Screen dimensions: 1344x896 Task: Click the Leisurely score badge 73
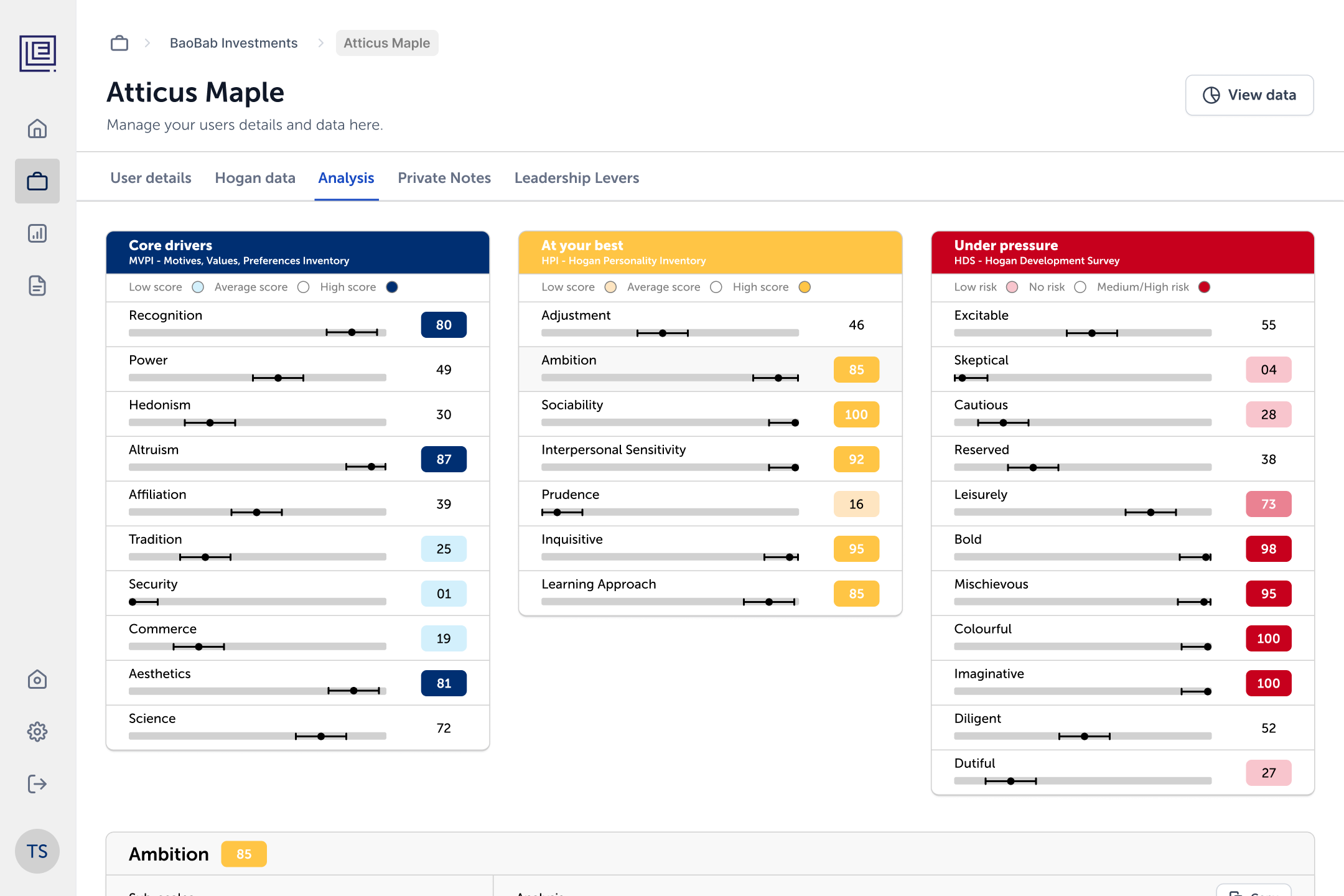(x=1269, y=504)
